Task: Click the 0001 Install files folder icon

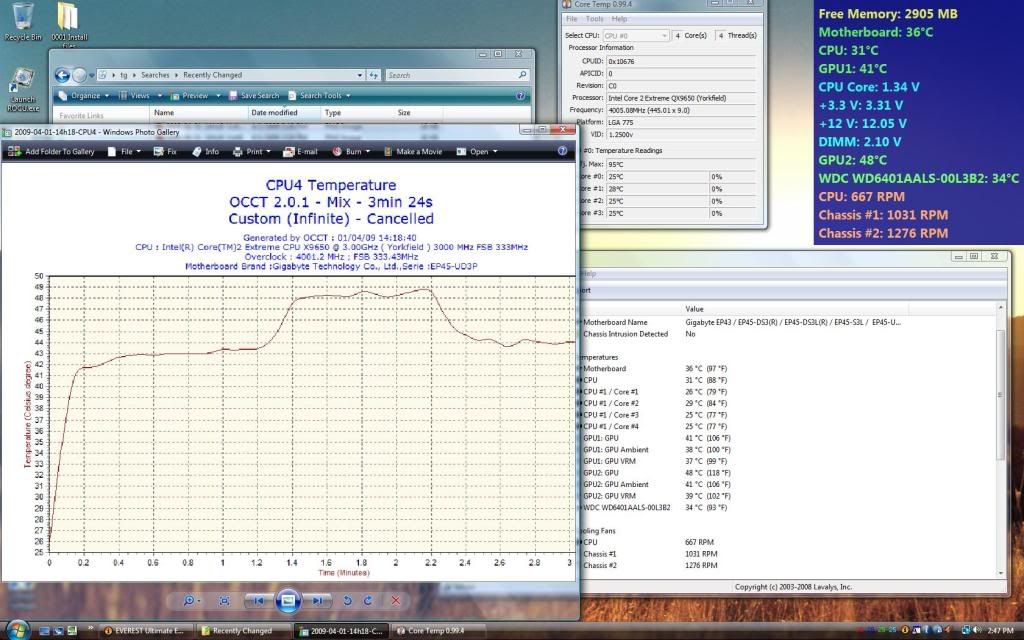Action: coord(69,25)
